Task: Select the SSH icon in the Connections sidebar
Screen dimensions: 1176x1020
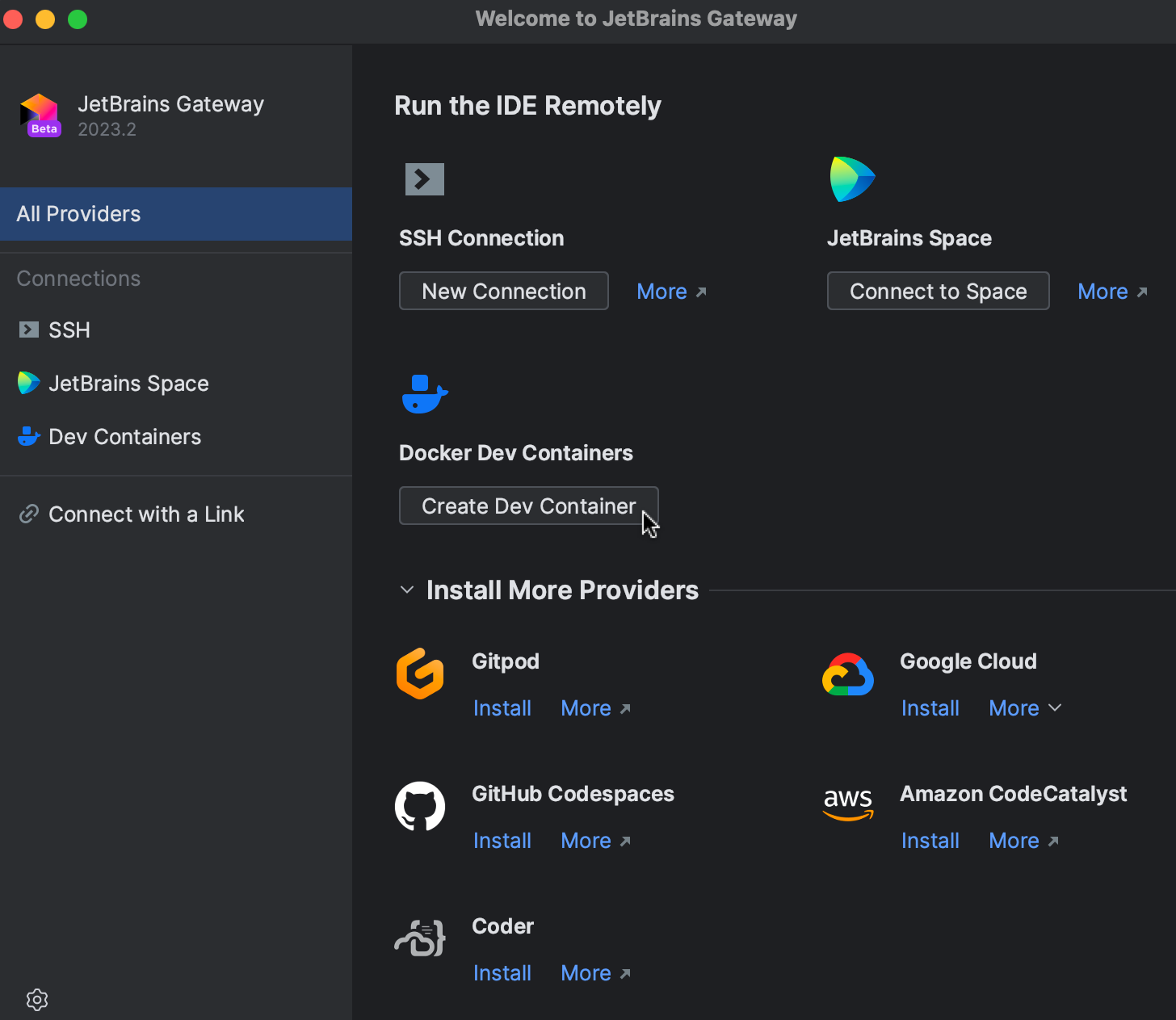Action: point(28,330)
